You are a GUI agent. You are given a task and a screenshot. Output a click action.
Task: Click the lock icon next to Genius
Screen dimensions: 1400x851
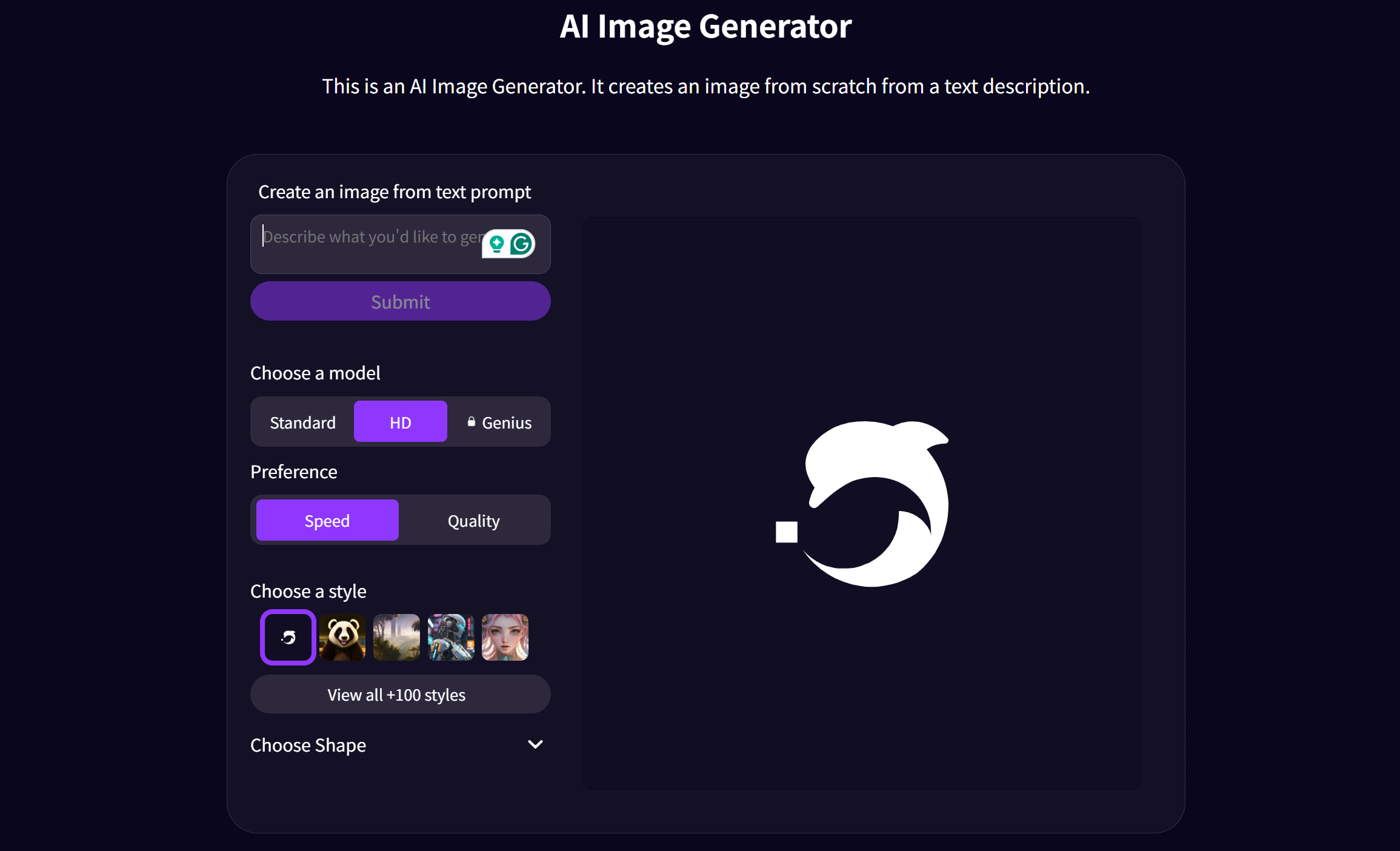coord(472,421)
